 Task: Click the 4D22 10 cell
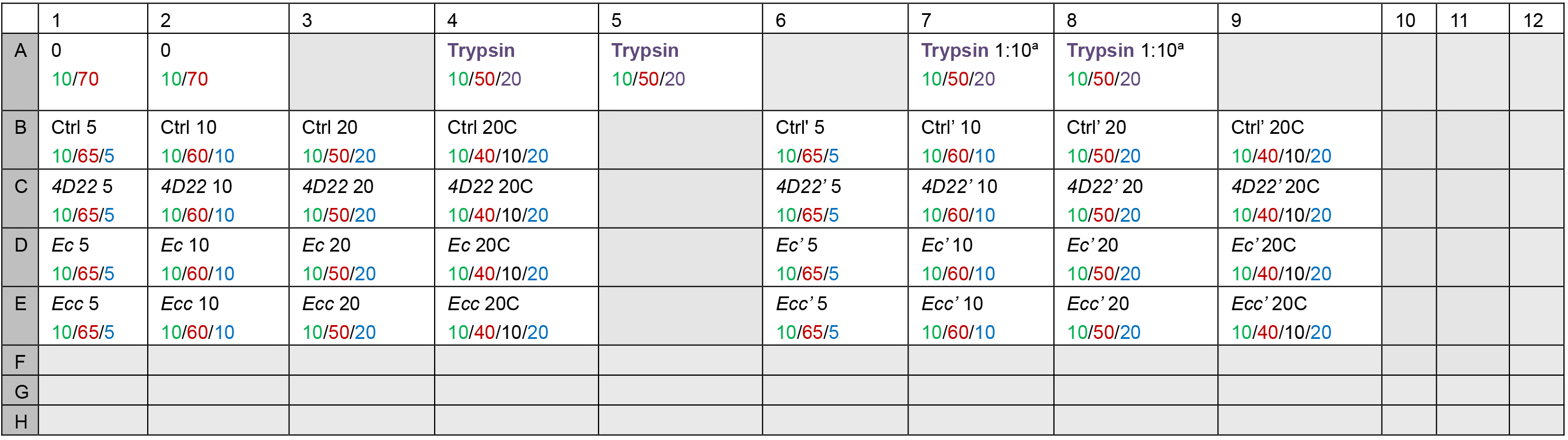218,199
